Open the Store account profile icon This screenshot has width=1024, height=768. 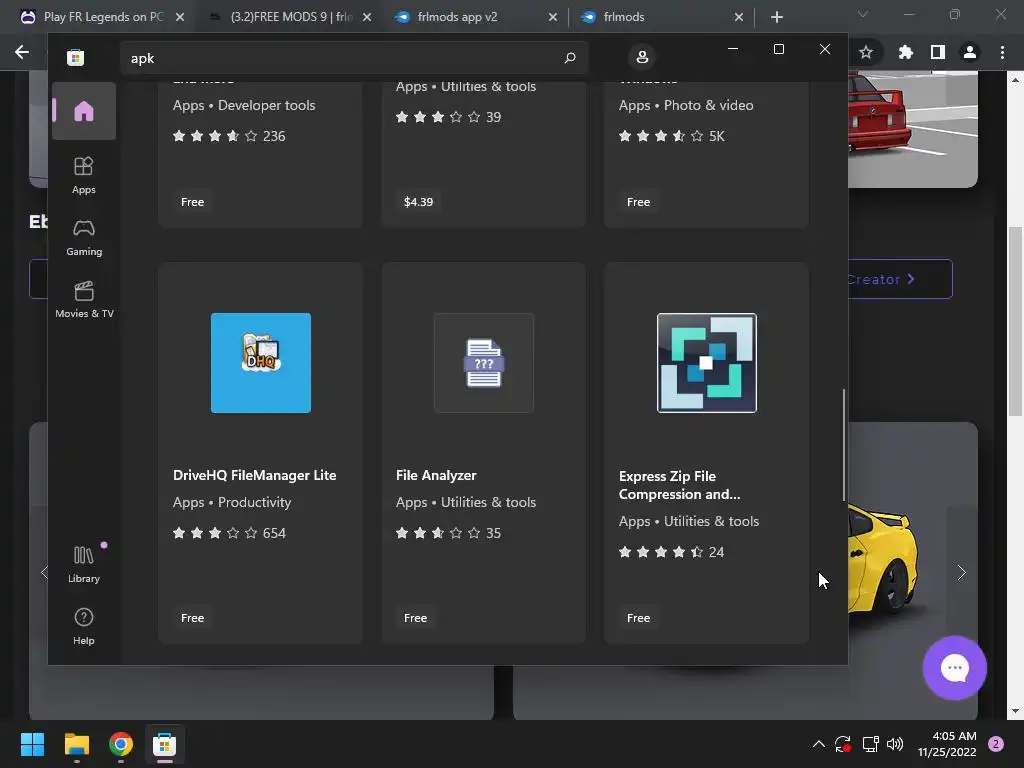642,57
